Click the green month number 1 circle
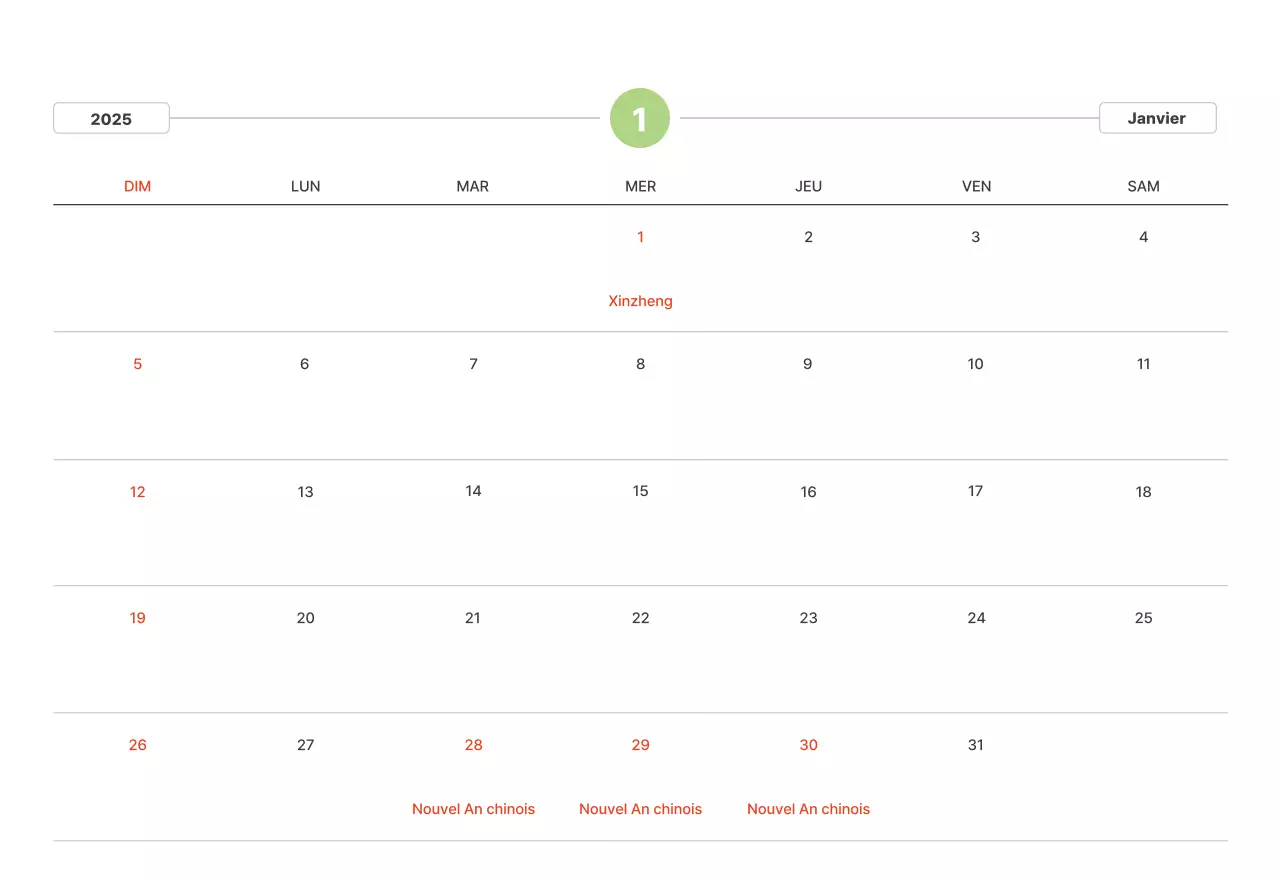Screen dimensions: 1280x880 (x=640, y=118)
